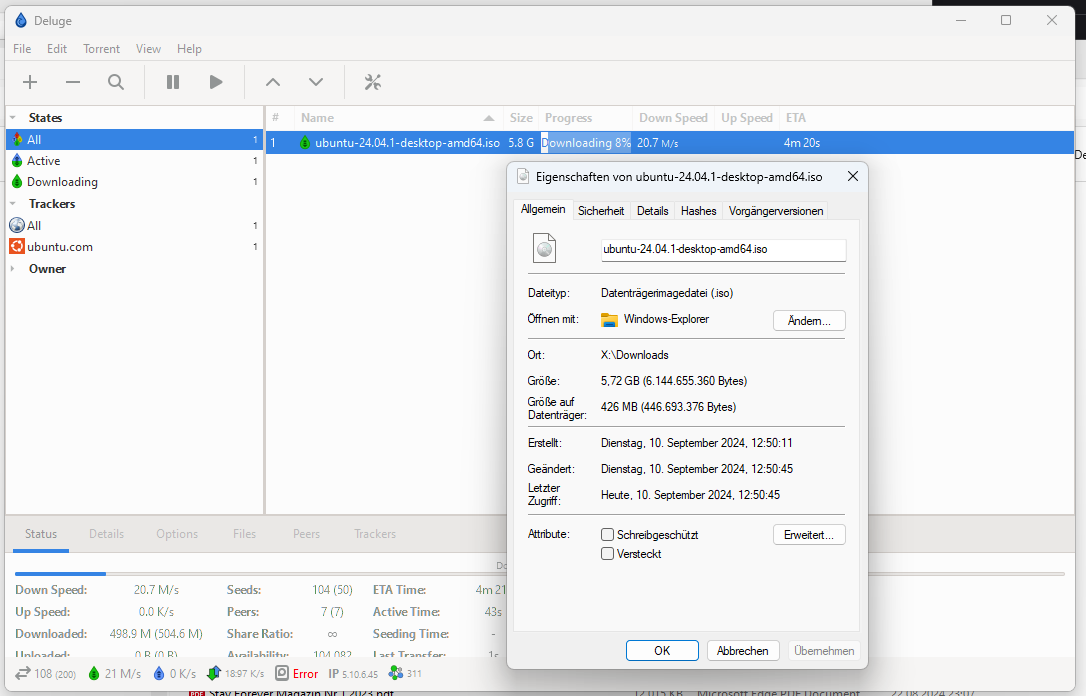Select the Allgemein tab
Image resolution: width=1086 pixels, height=696 pixels.
click(x=543, y=209)
